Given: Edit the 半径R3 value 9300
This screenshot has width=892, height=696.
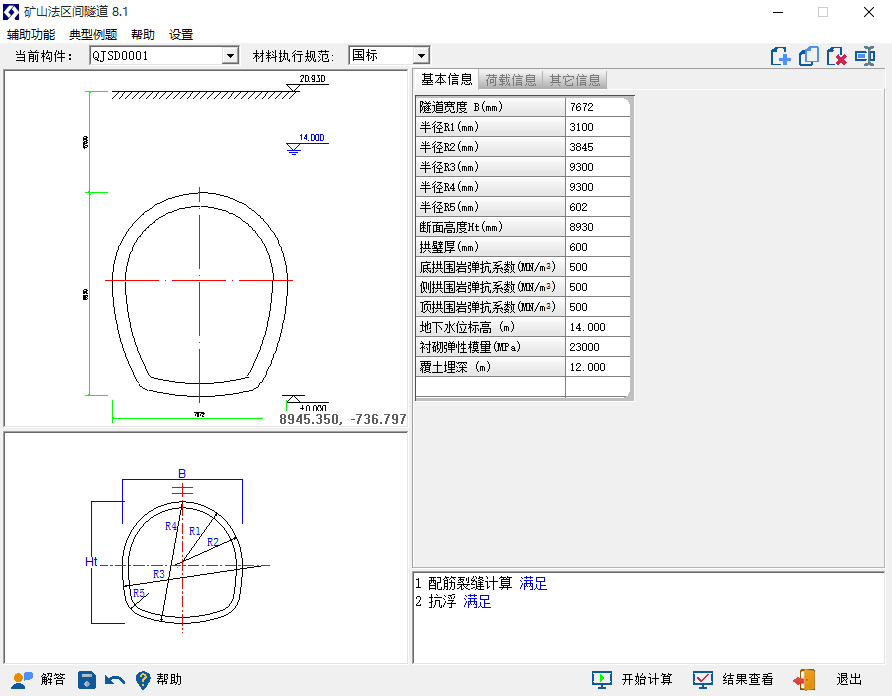Looking at the screenshot, I should 598,167.
